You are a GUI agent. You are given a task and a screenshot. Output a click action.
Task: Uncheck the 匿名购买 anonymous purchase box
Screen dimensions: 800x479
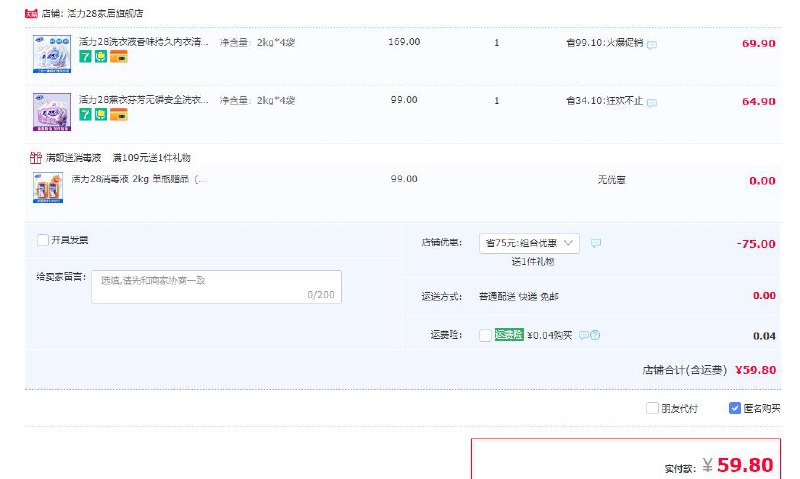tap(735, 408)
